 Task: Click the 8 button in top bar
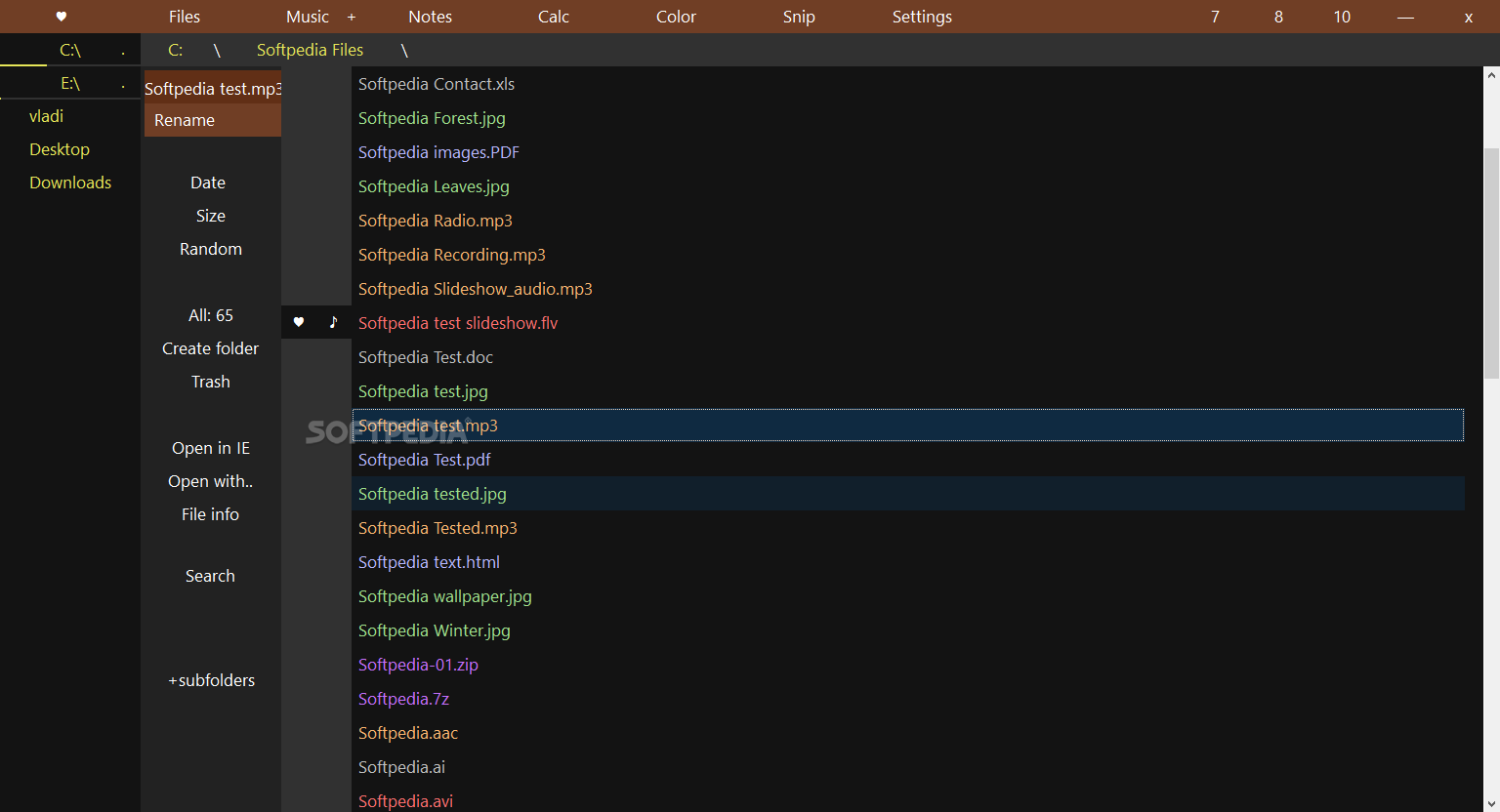(x=1278, y=17)
